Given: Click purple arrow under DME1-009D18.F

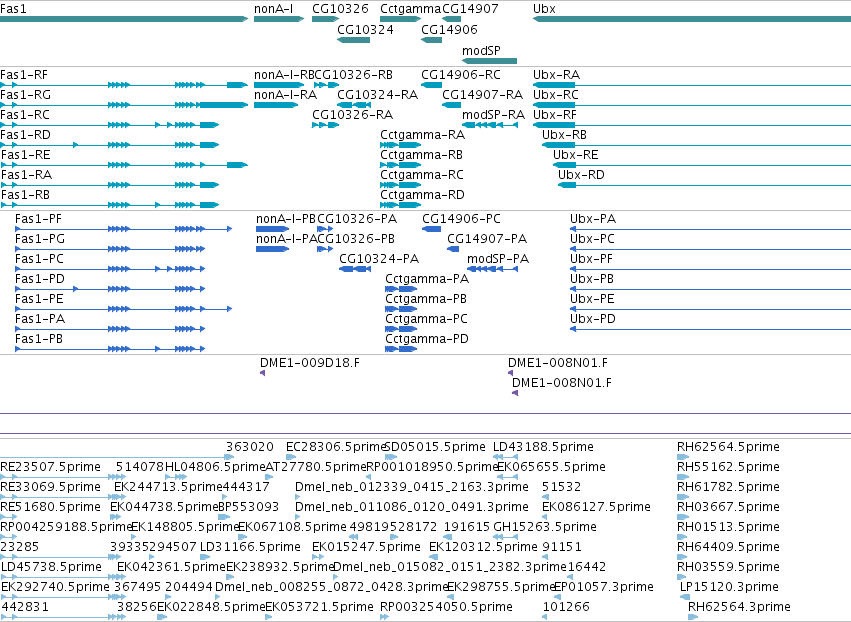Looking at the screenshot, I should coord(262,373).
